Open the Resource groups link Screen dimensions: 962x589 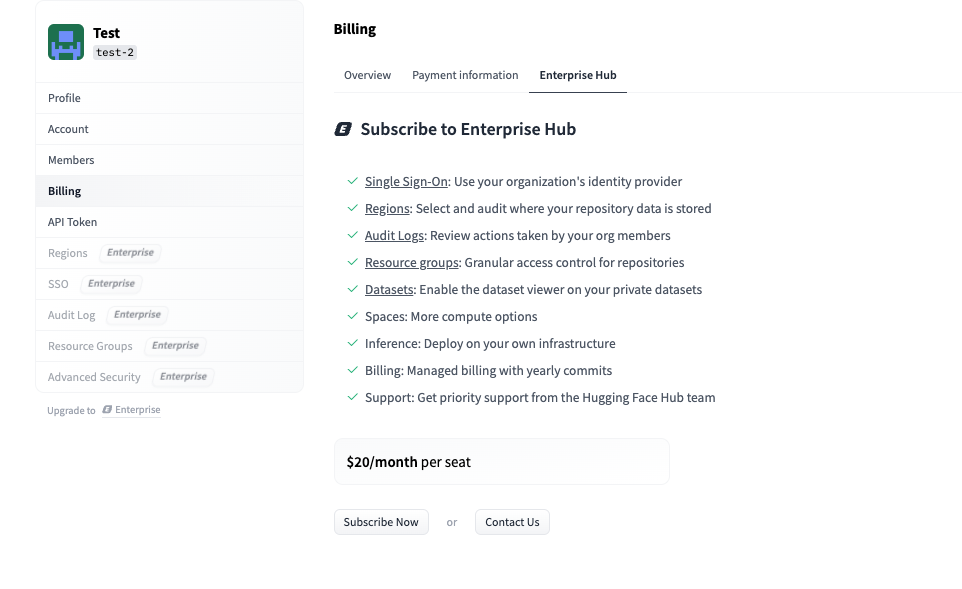pyautogui.click(x=412, y=263)
